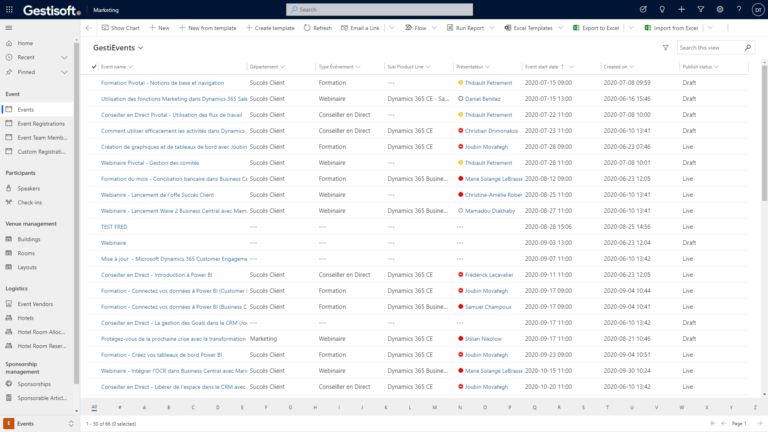Open presenter Samuel Champoux link
Viewport: 768px width, 432px height.
coord(488,307)
